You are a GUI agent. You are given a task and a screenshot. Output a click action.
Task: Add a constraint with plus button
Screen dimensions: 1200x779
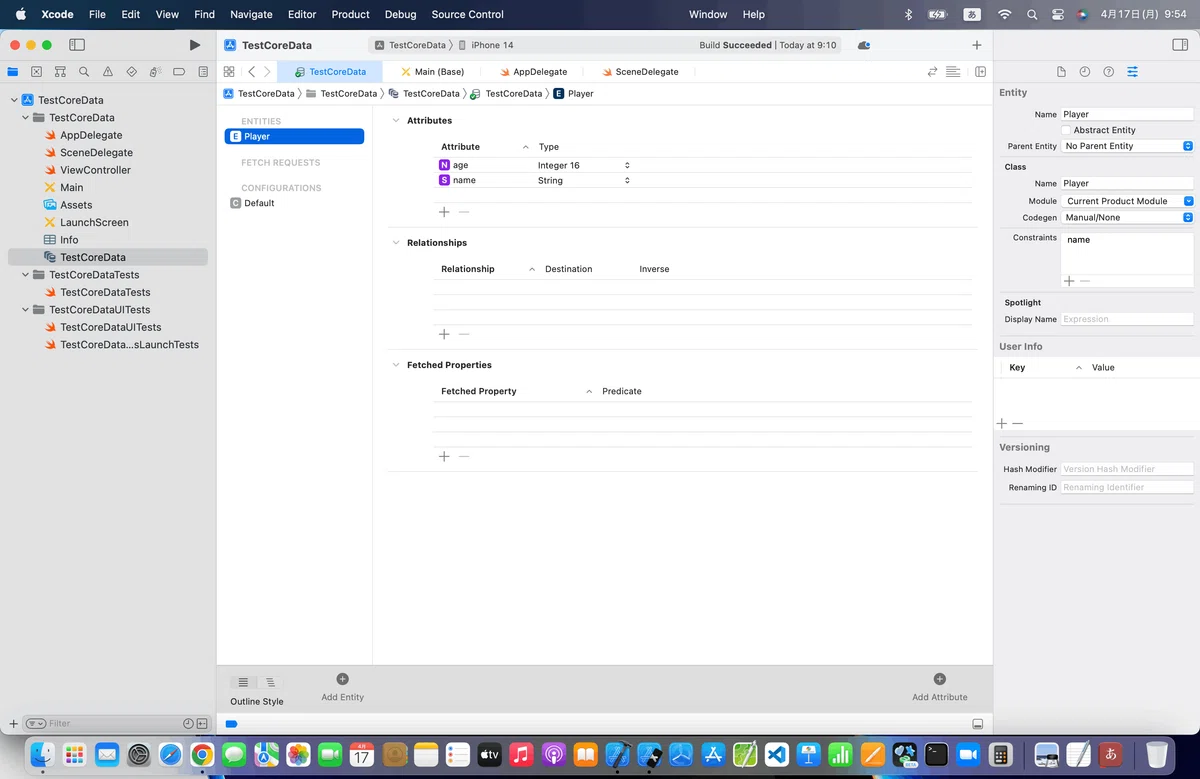[1069, 281]
